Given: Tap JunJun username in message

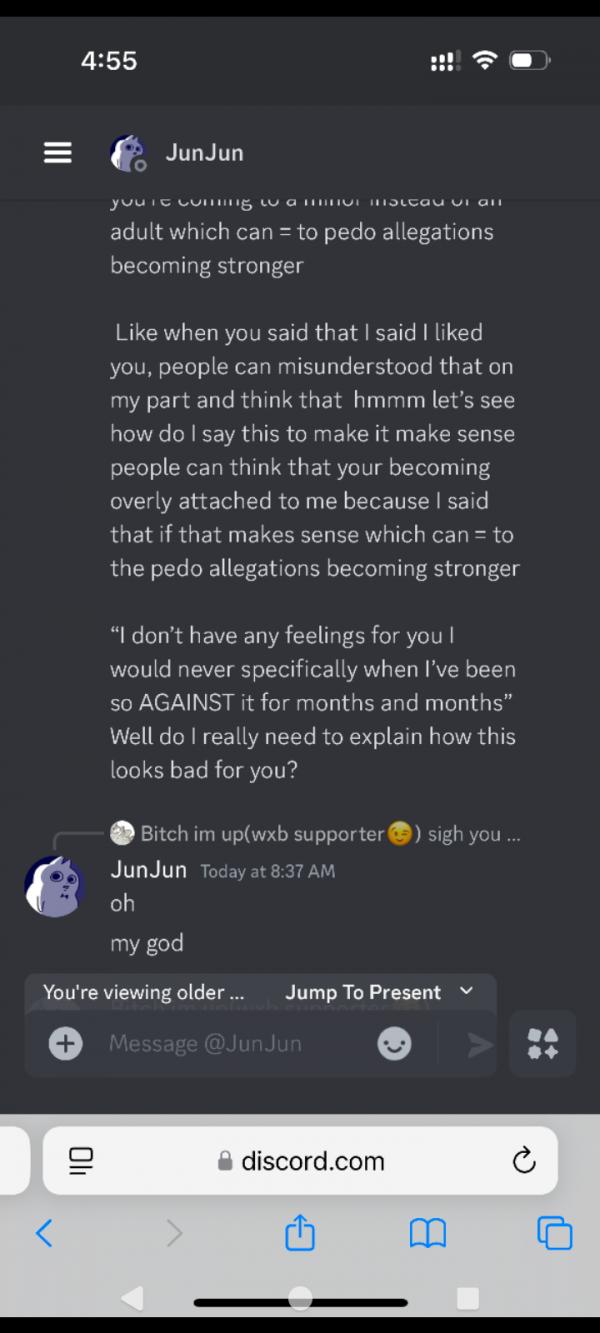Looking at the screenshot, I should (148, 869).
